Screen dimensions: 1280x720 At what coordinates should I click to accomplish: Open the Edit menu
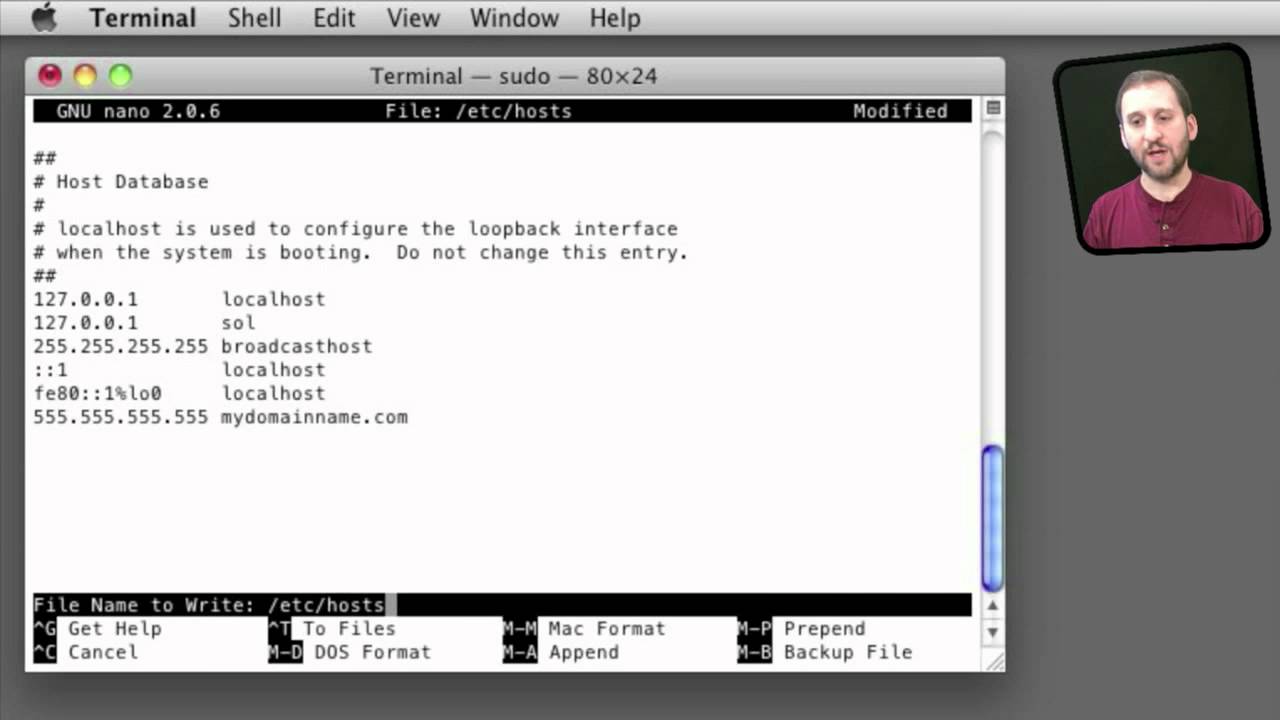(x=334, y=18)
